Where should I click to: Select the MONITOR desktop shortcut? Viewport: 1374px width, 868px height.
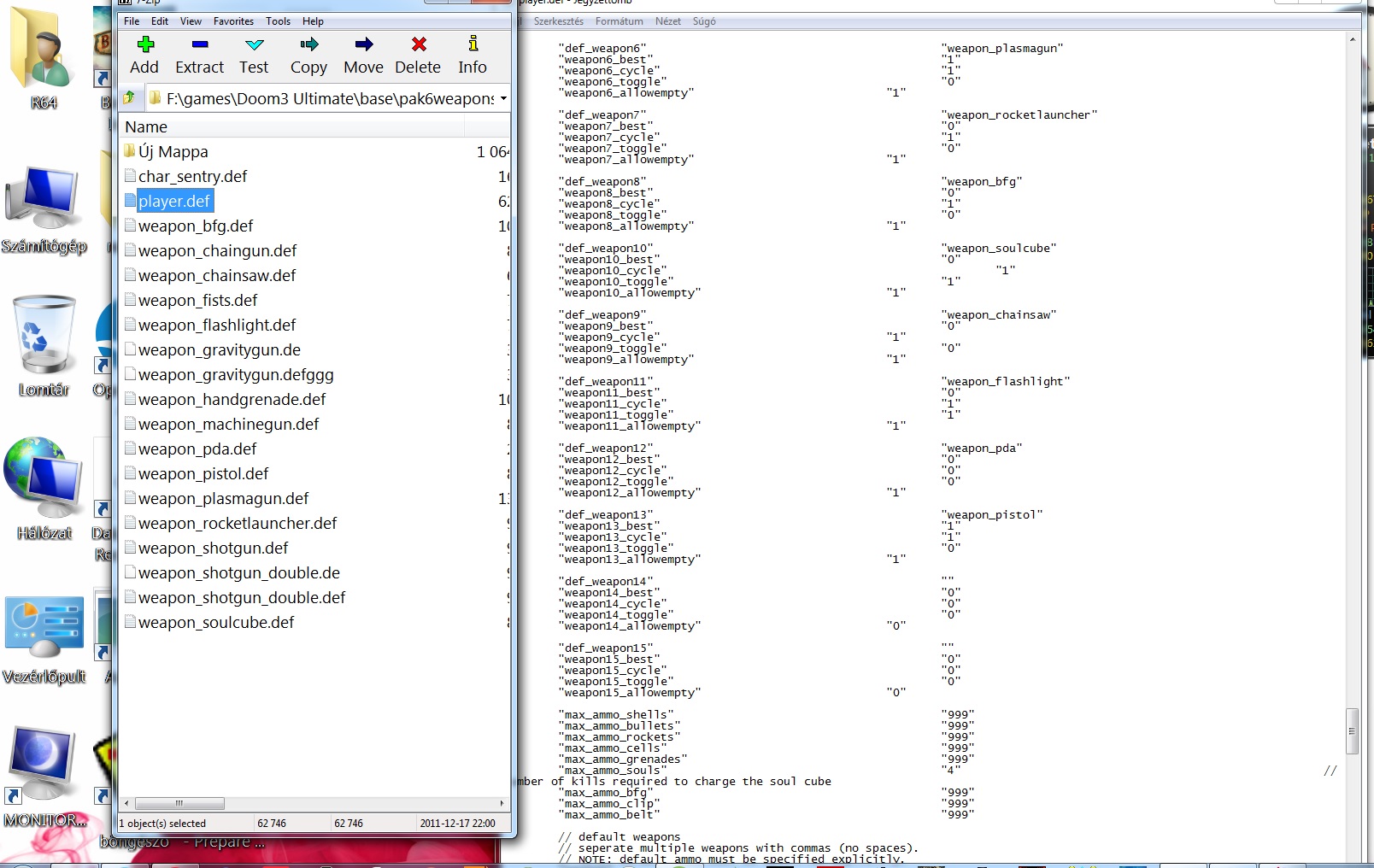44,777
